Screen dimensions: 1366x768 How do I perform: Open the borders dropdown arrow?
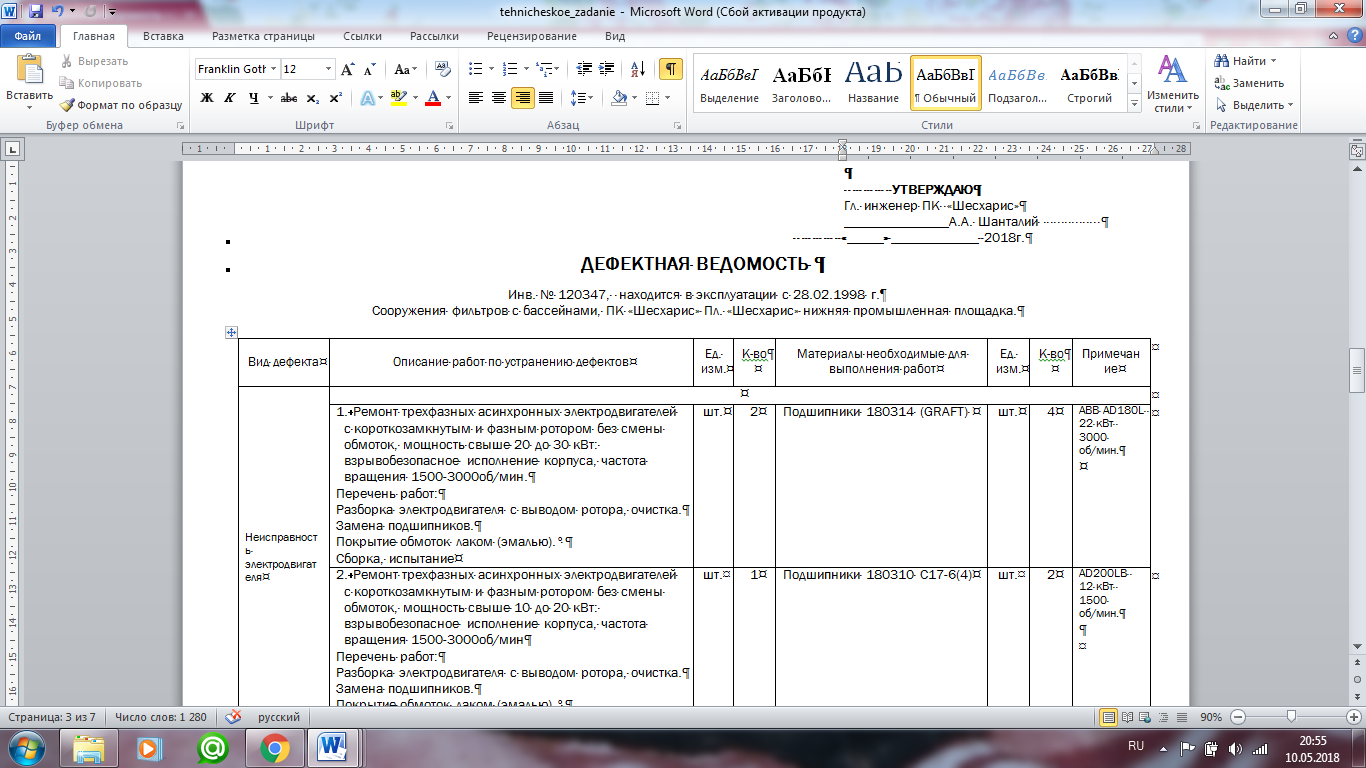(668, 98)
